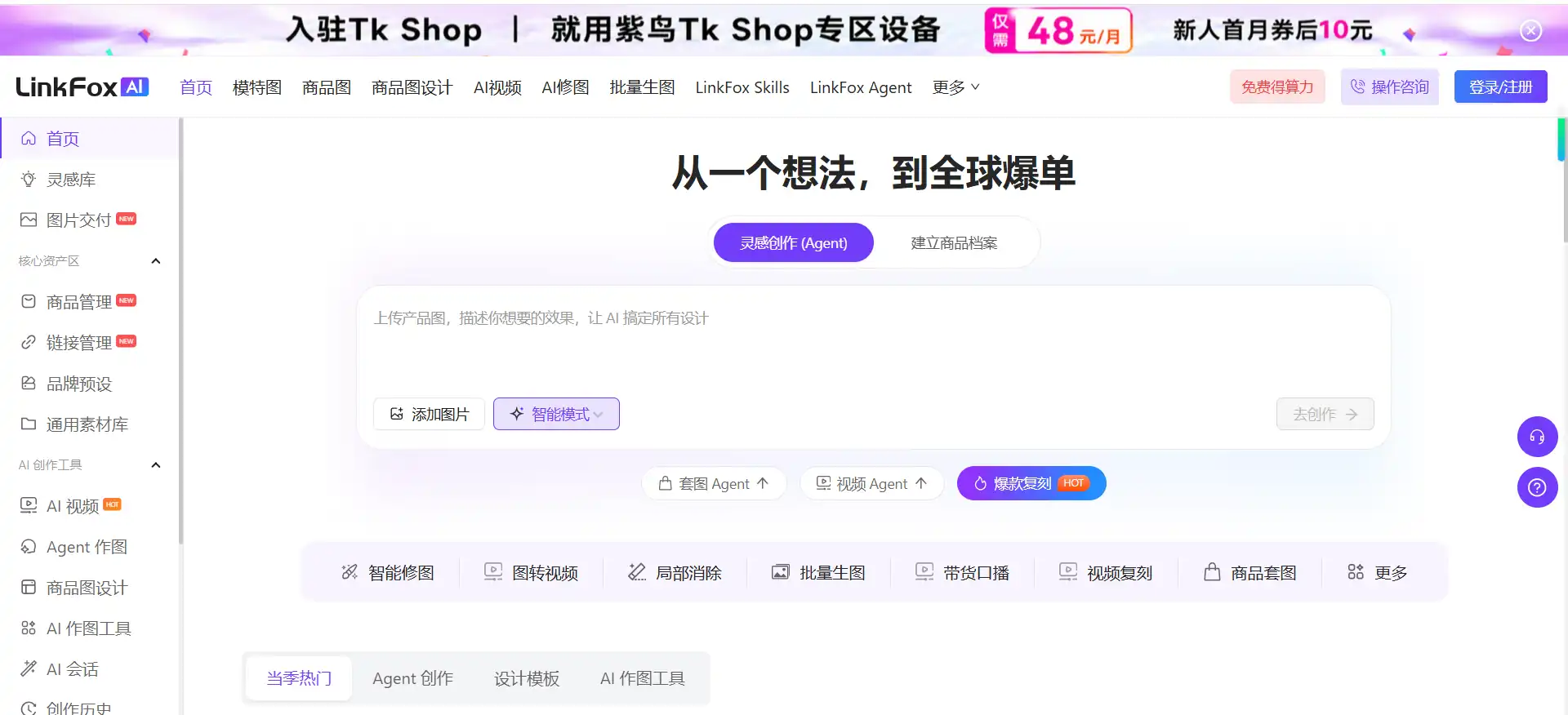Click the LinkFox AI logo

click(x=82, y=87)
